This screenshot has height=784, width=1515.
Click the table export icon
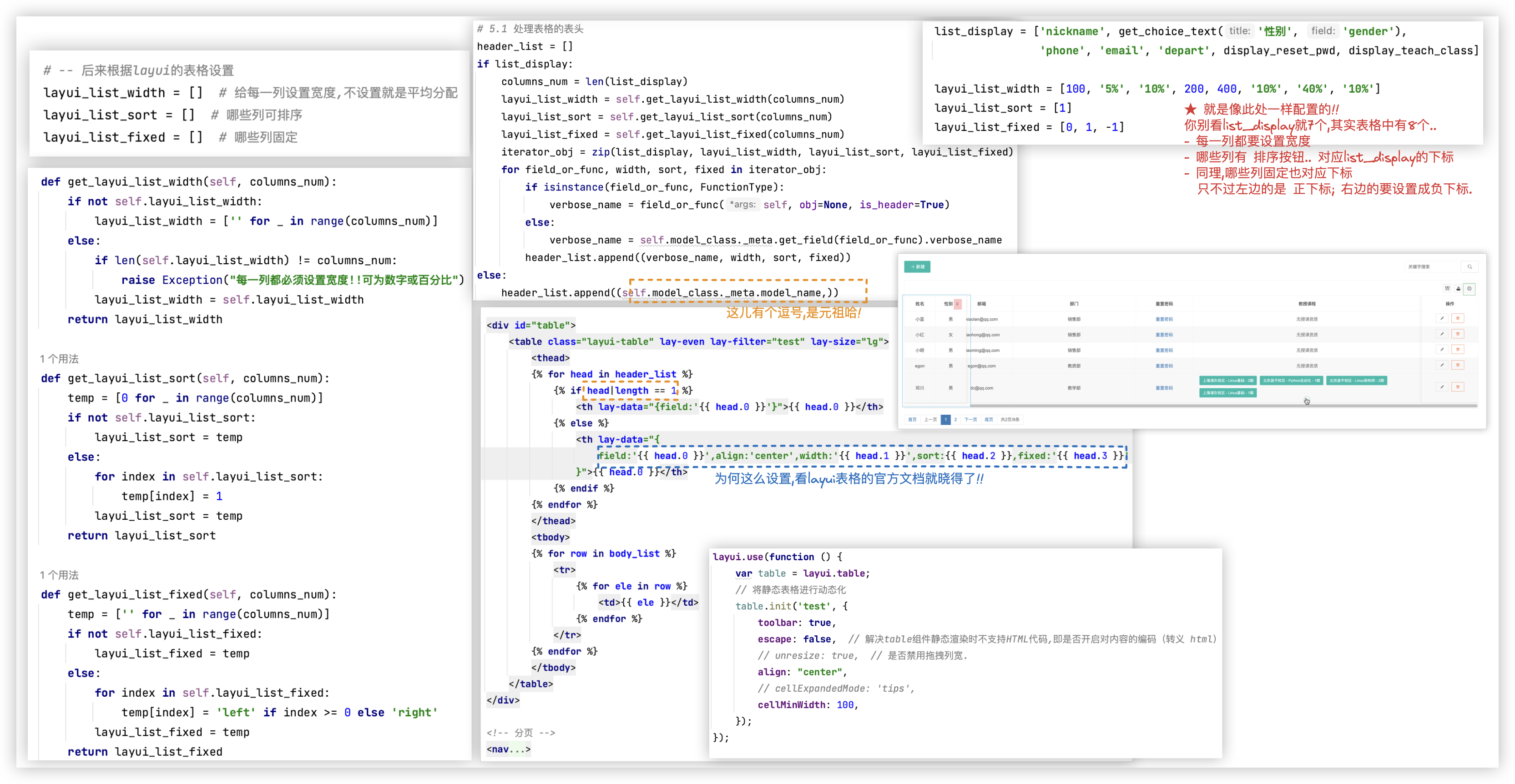1458,289
